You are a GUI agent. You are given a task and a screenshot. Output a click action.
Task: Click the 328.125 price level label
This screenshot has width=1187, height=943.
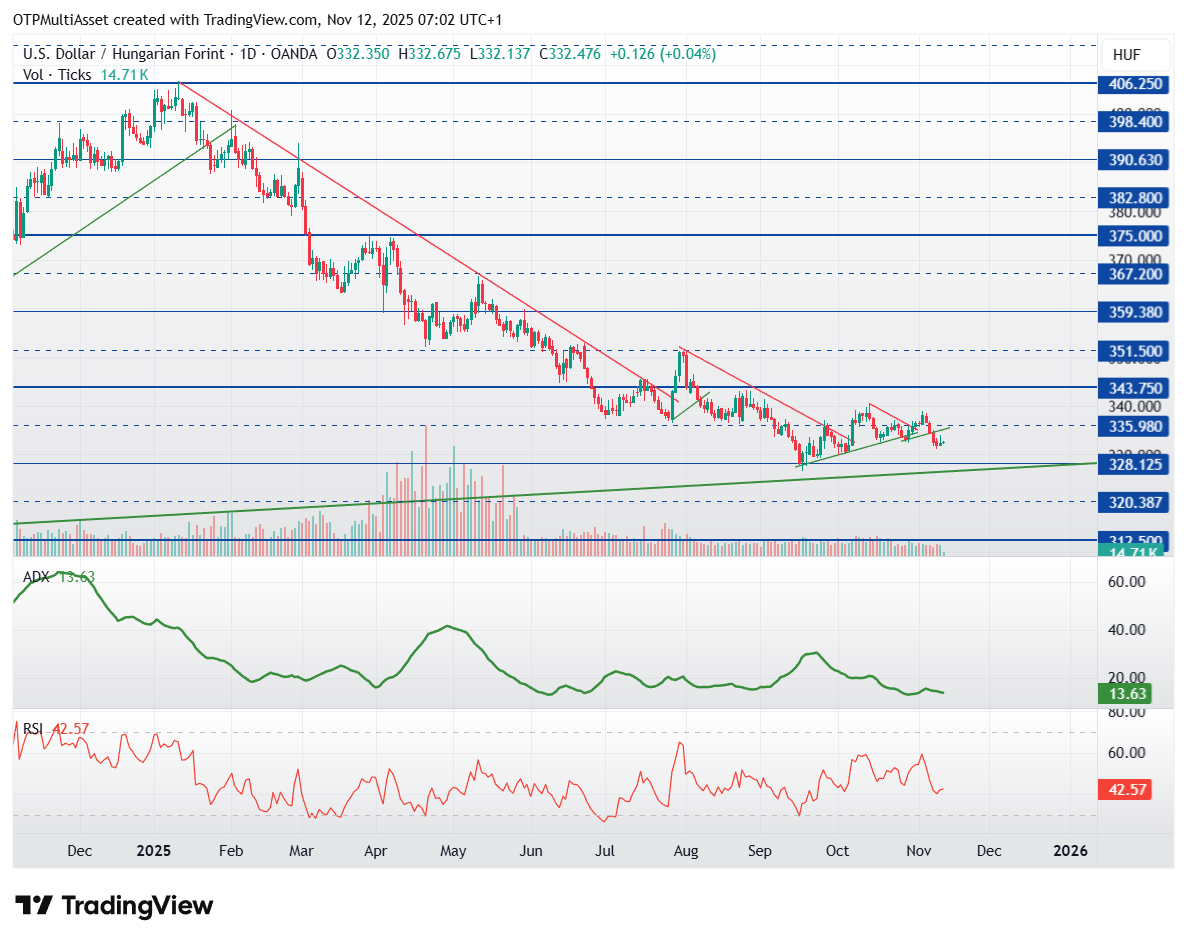(1131, 464)
